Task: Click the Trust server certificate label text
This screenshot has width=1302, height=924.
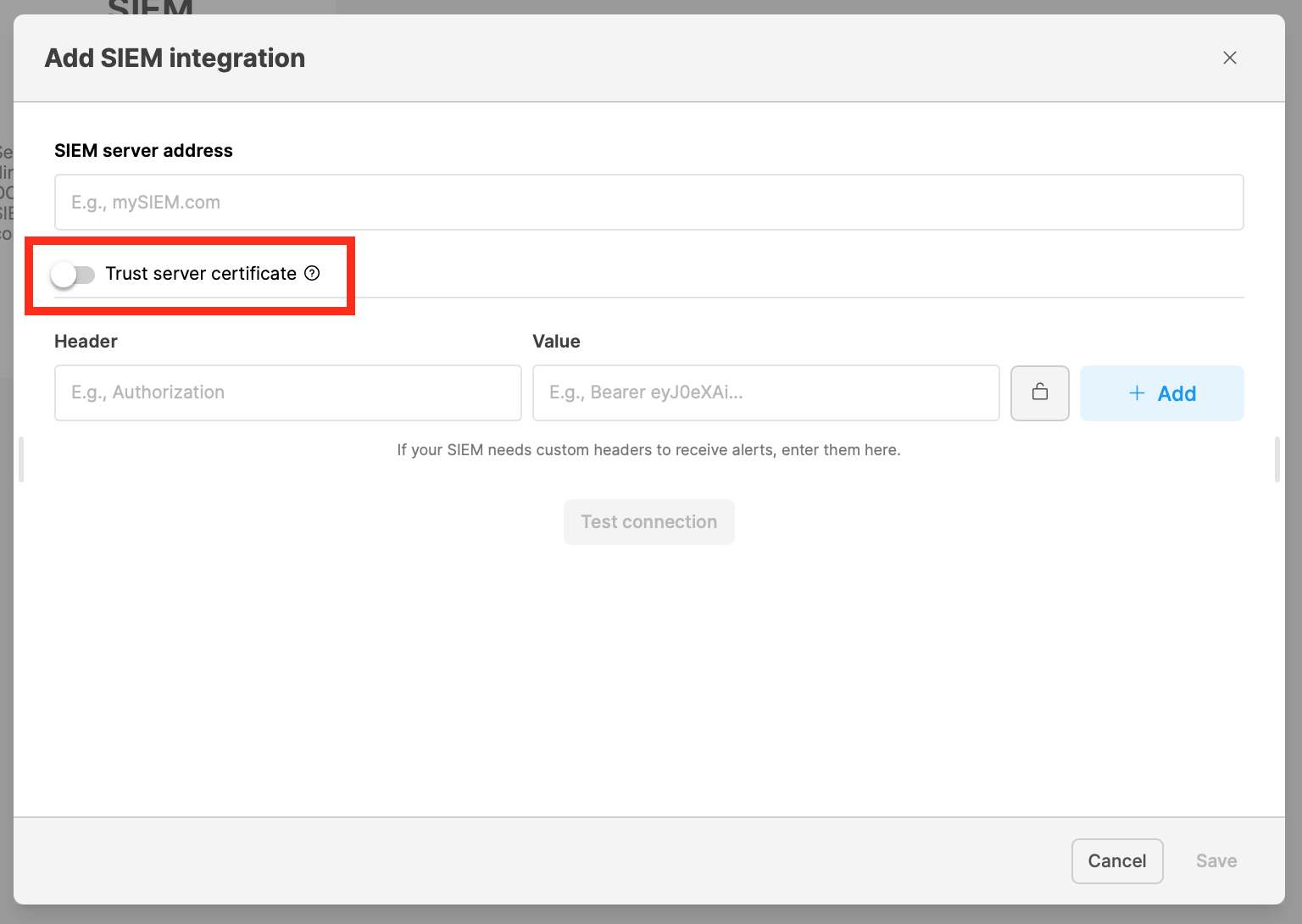Action: (201, 273)
